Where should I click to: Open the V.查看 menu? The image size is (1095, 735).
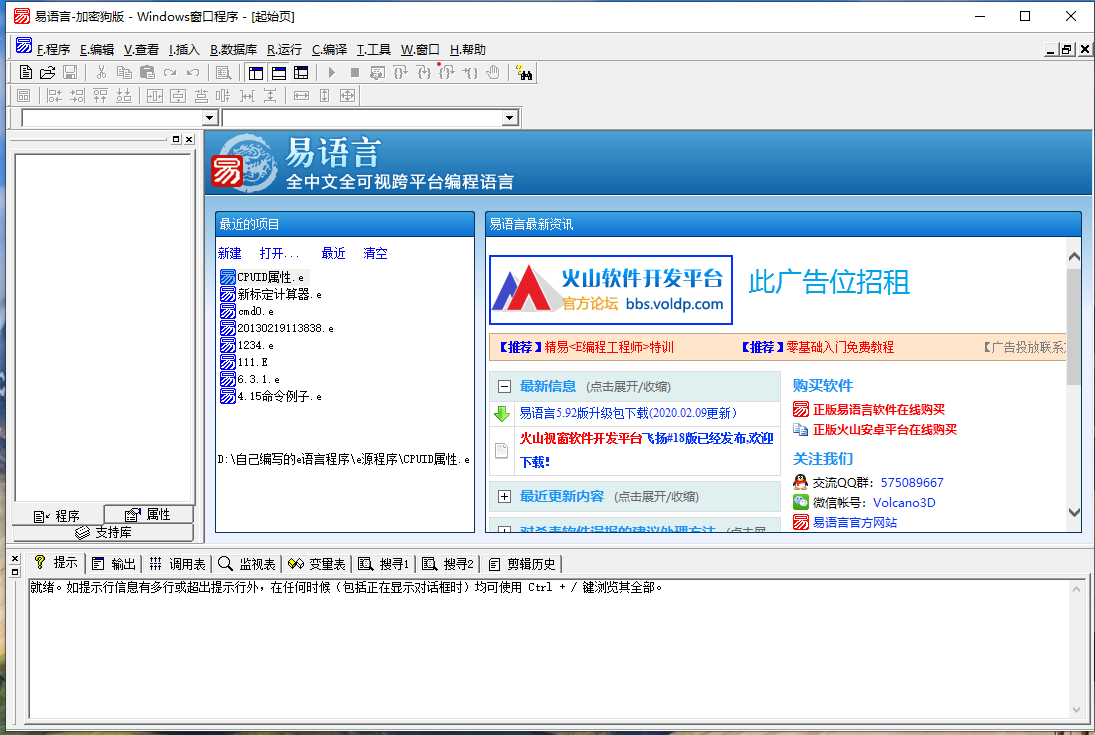(x=141, y=50)
